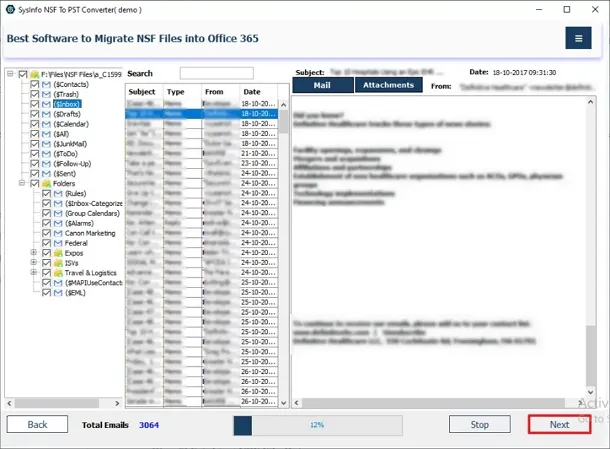Toggle the ($JunkMail) checkbox
Image resolution: width=610 pixels, height=449 pixels.
pos(35,144)
